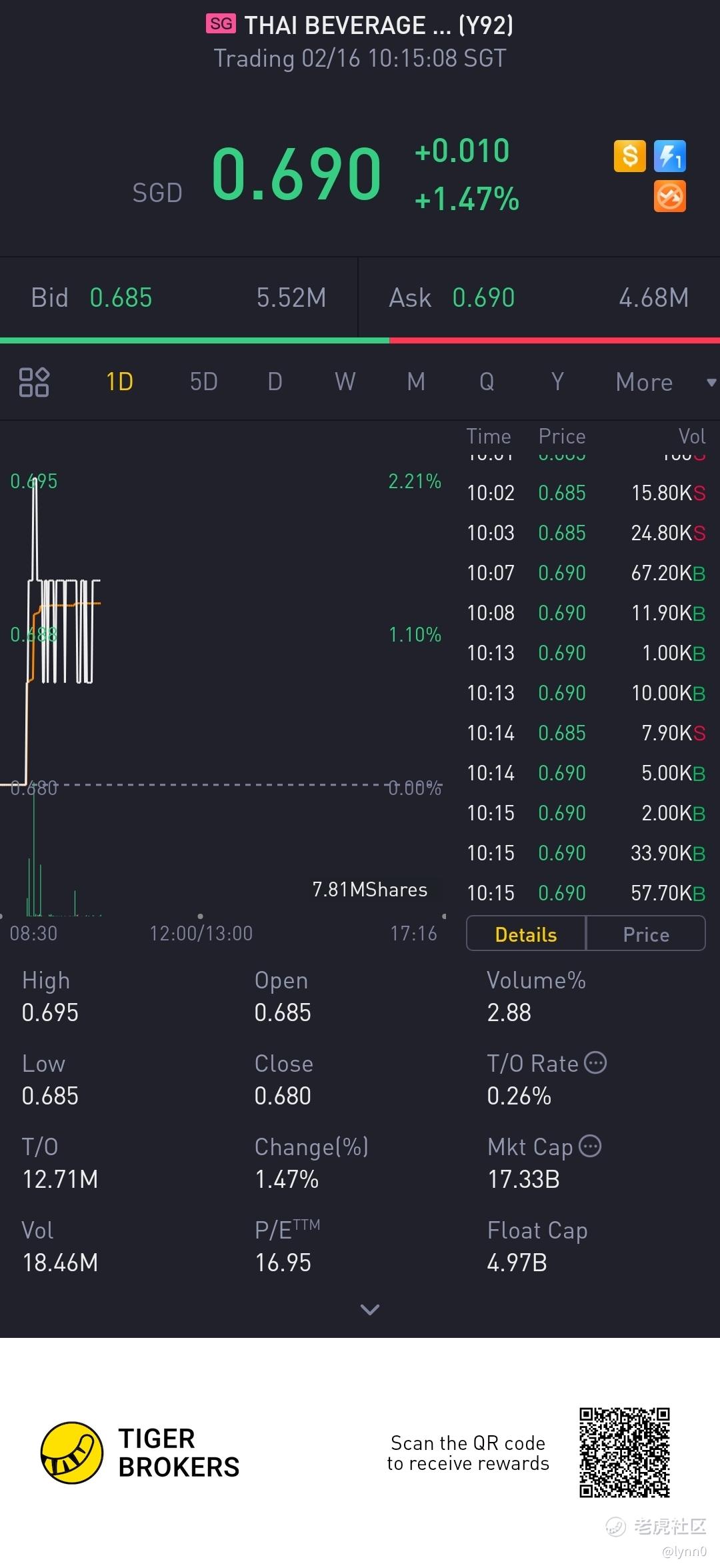Select the Details toggle button
Image resolution: width=720 pixels, height=1568 pixels.
coord(526,934)
